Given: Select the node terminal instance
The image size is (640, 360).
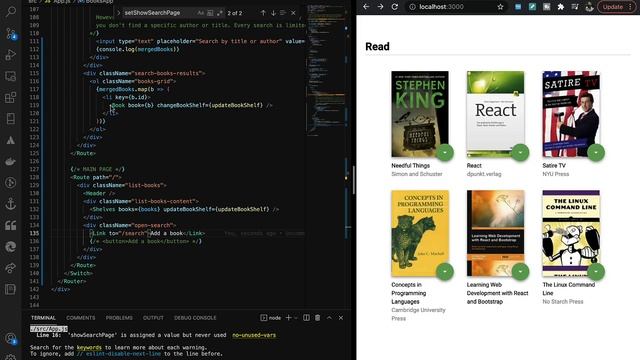Looking at the screenshot, I should [271, 318].
